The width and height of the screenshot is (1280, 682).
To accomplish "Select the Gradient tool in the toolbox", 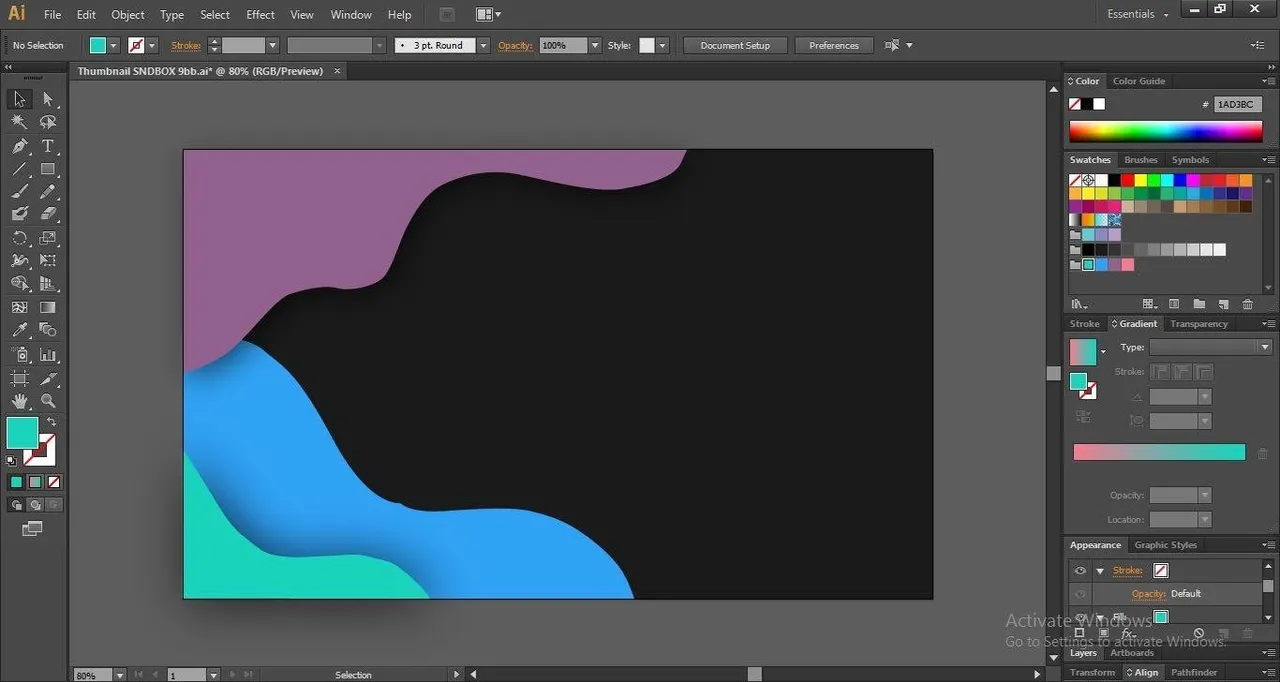I will 48,307.
